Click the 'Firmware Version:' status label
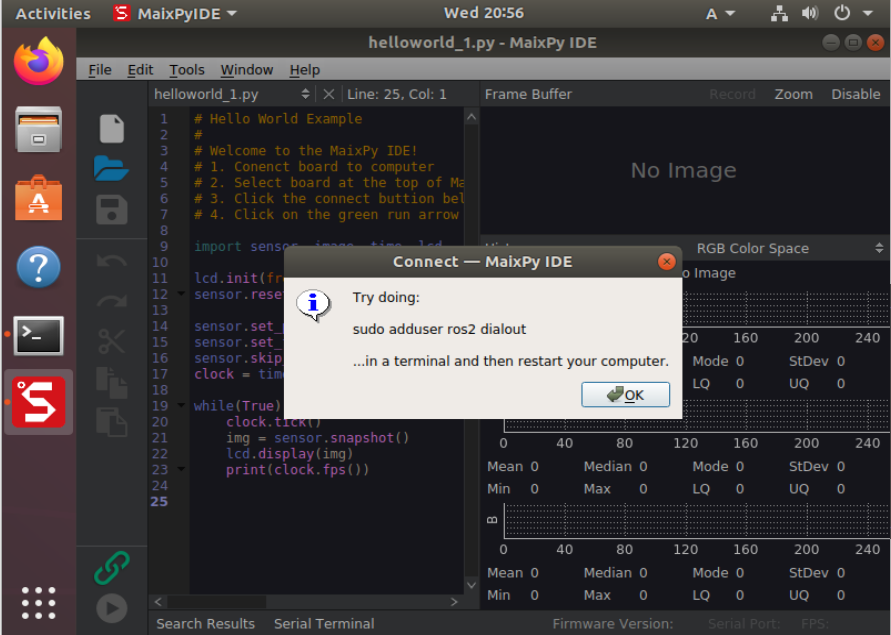Viewport: 891px width, 635px height. [x=613, y=624]
